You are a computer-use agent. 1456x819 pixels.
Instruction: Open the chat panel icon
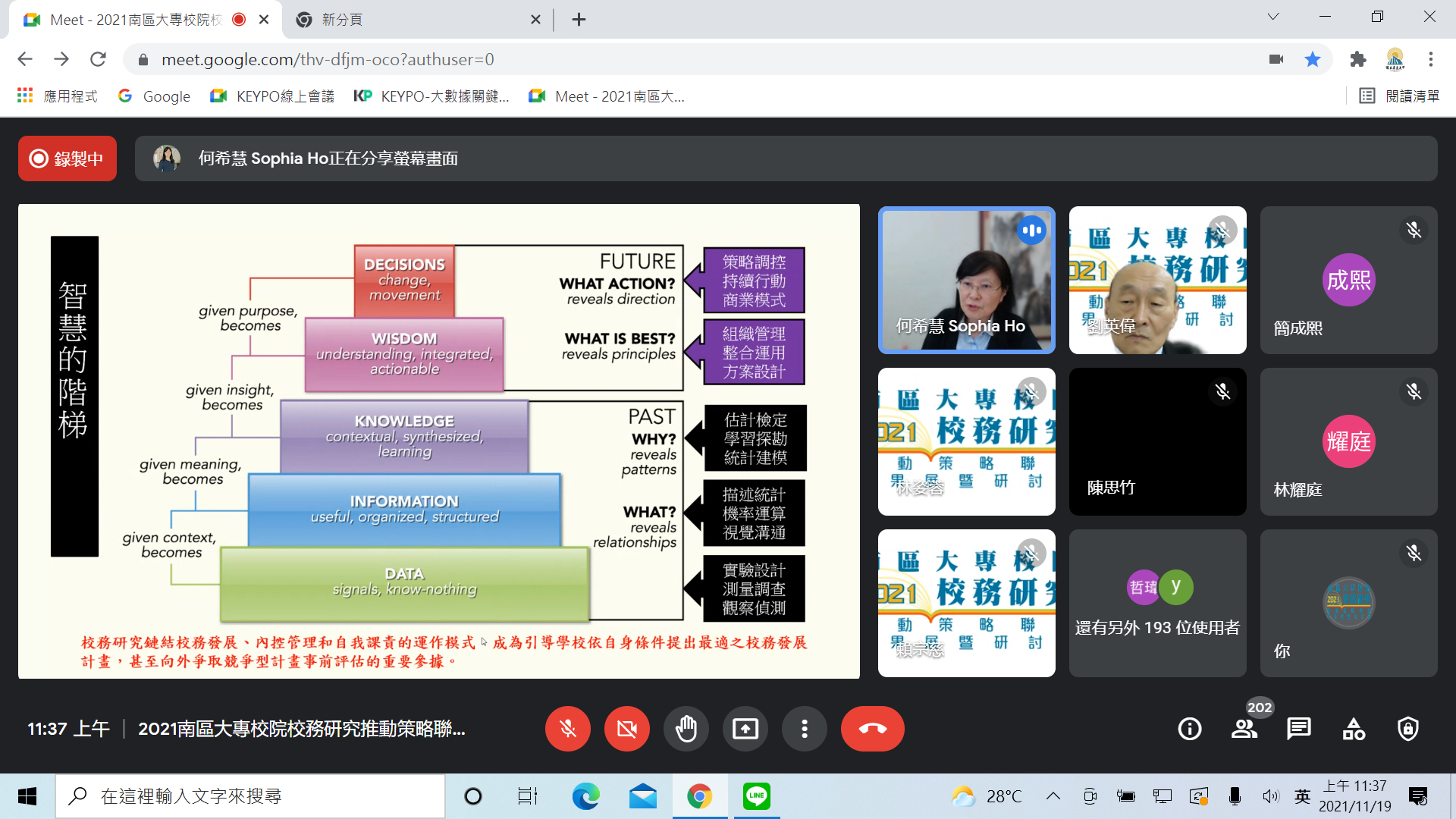pyautogui.click(x=1298, y=730)
